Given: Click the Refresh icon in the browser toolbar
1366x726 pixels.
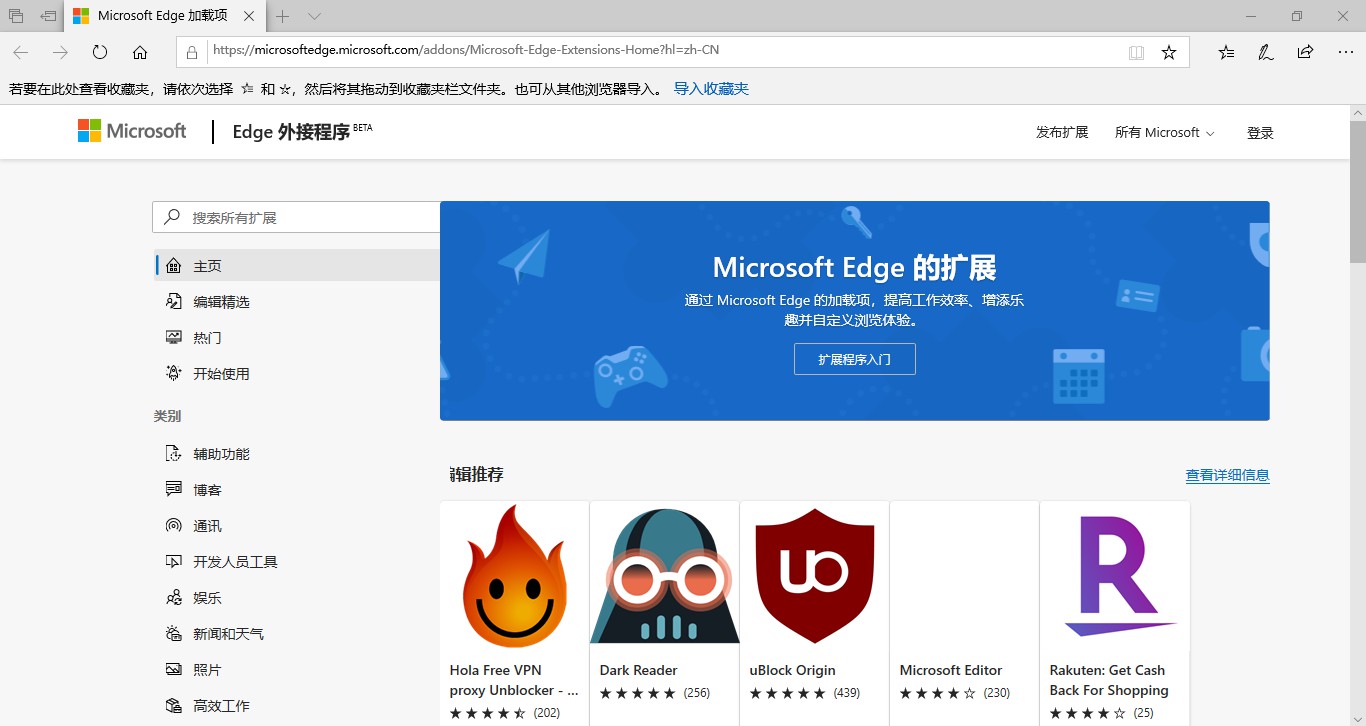Looking at the screenshot, I should (x=100, y=51).
